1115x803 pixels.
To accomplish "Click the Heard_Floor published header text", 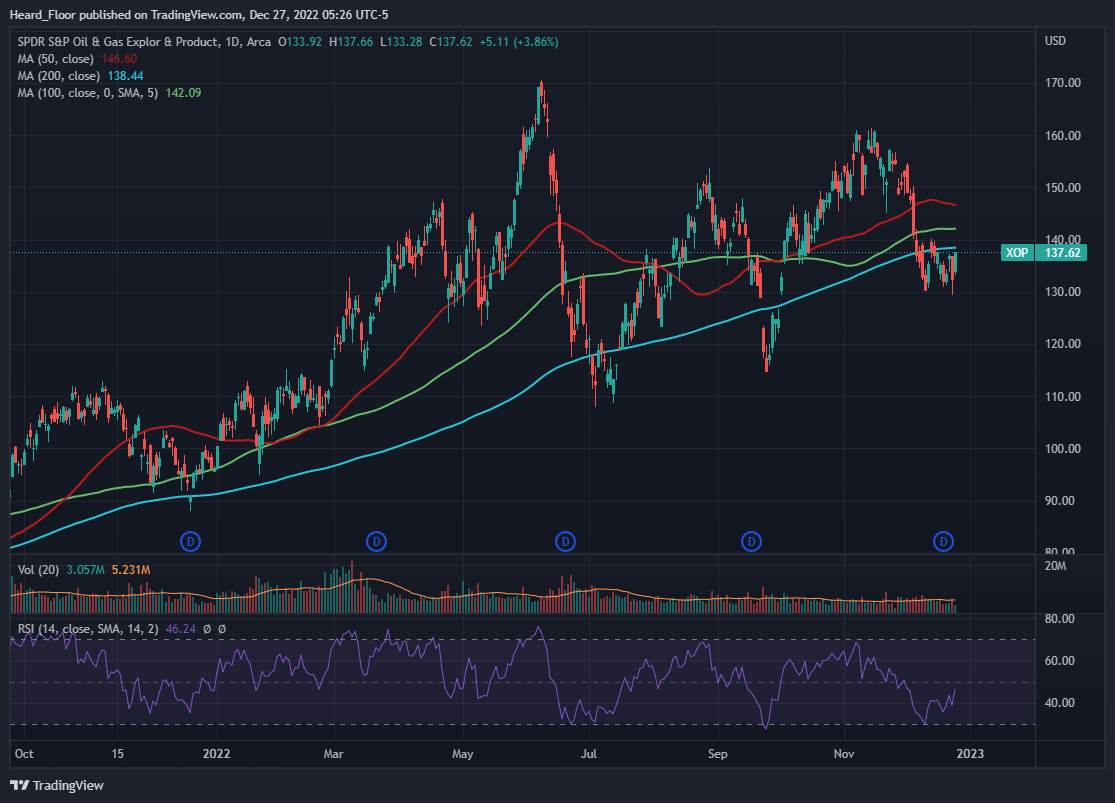I will (199, 14).
